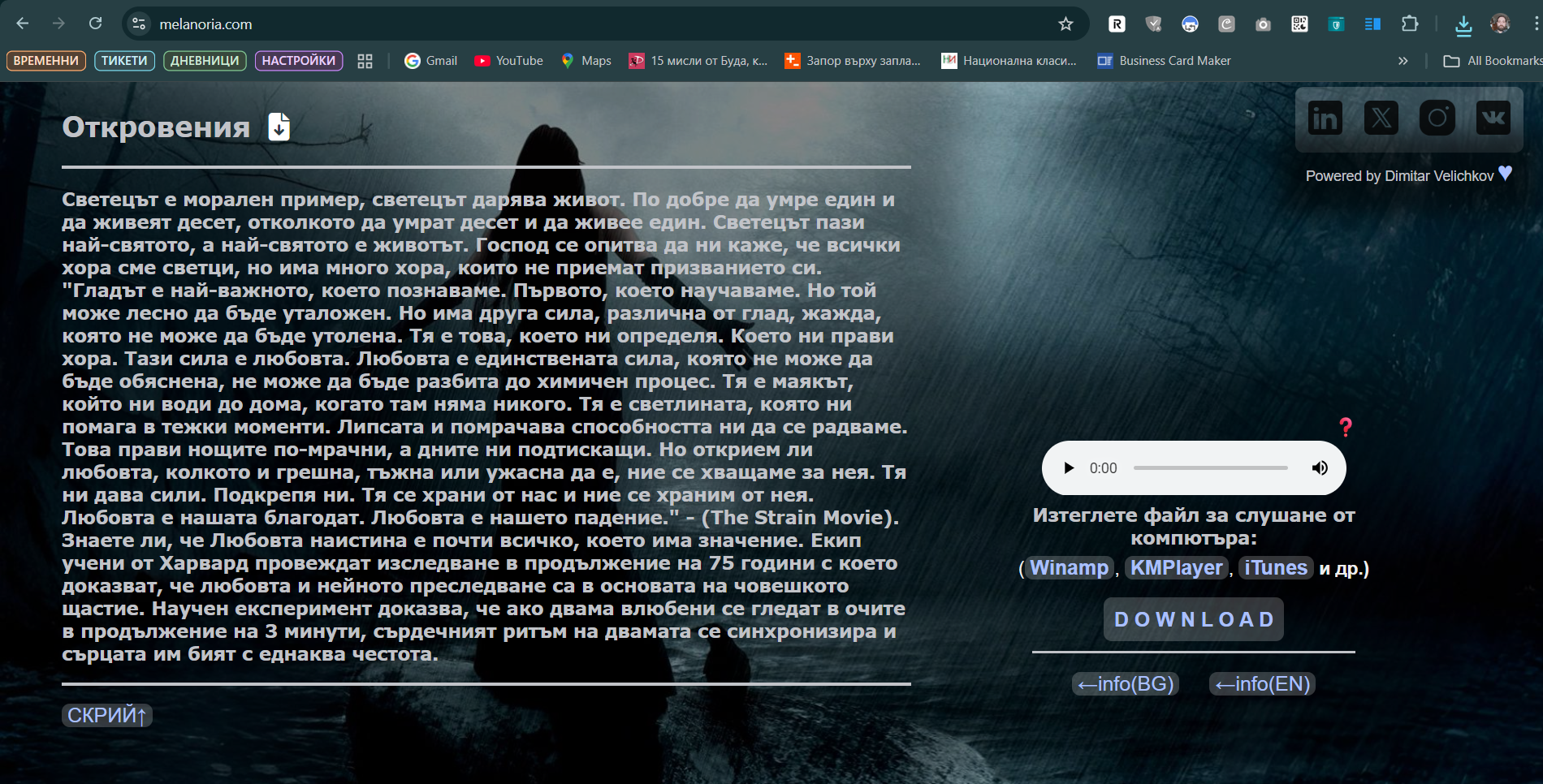Open the ВРЕМЕННИ bookmark tab
The image size is (1543, 784).
(x=46, y=61)
